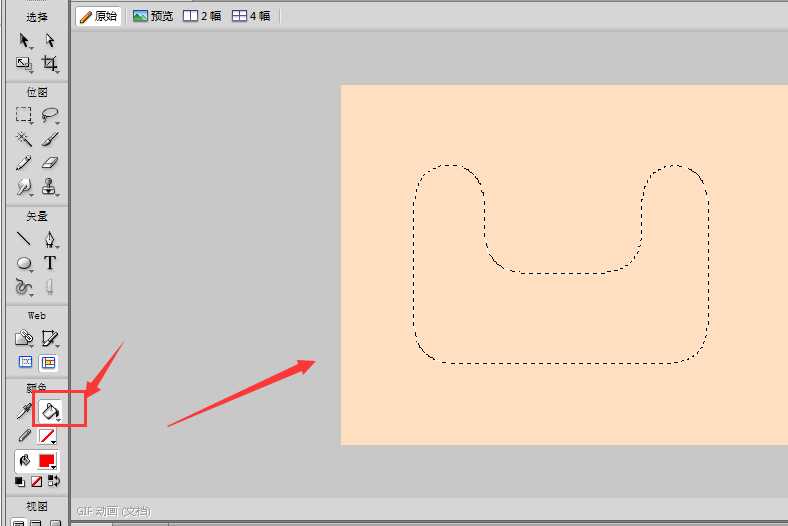This screenshot has height=526, width=788.
Task: Select the Line tool
Action: coord(24,239)
